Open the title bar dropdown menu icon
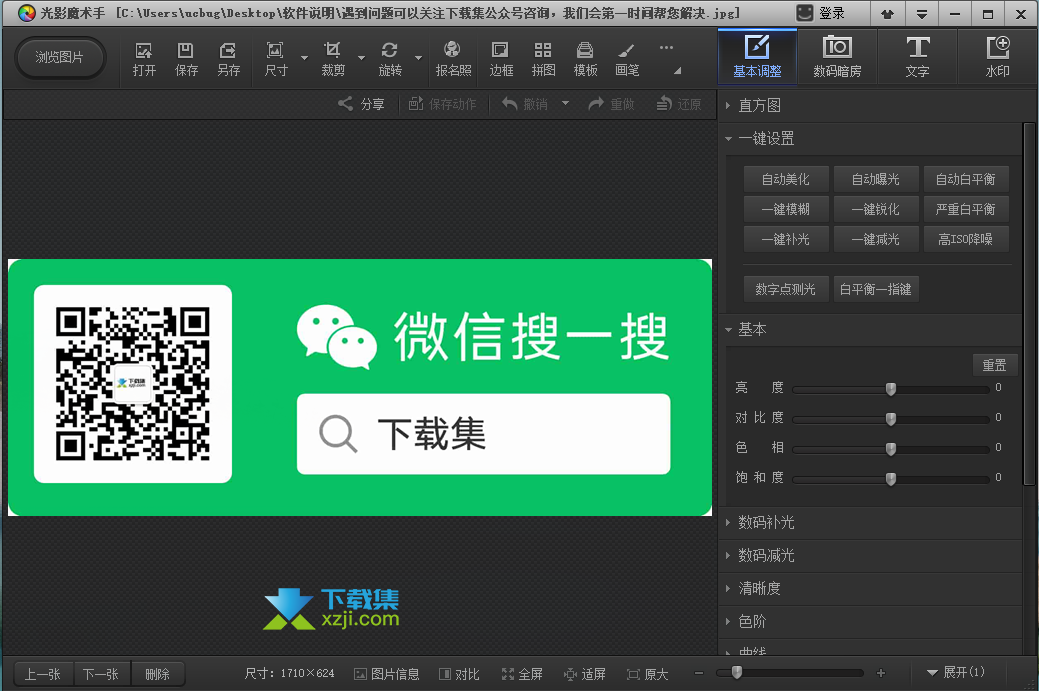Image resolution: width=1039 pixels, height=691 pixels. tap(922, 13)
